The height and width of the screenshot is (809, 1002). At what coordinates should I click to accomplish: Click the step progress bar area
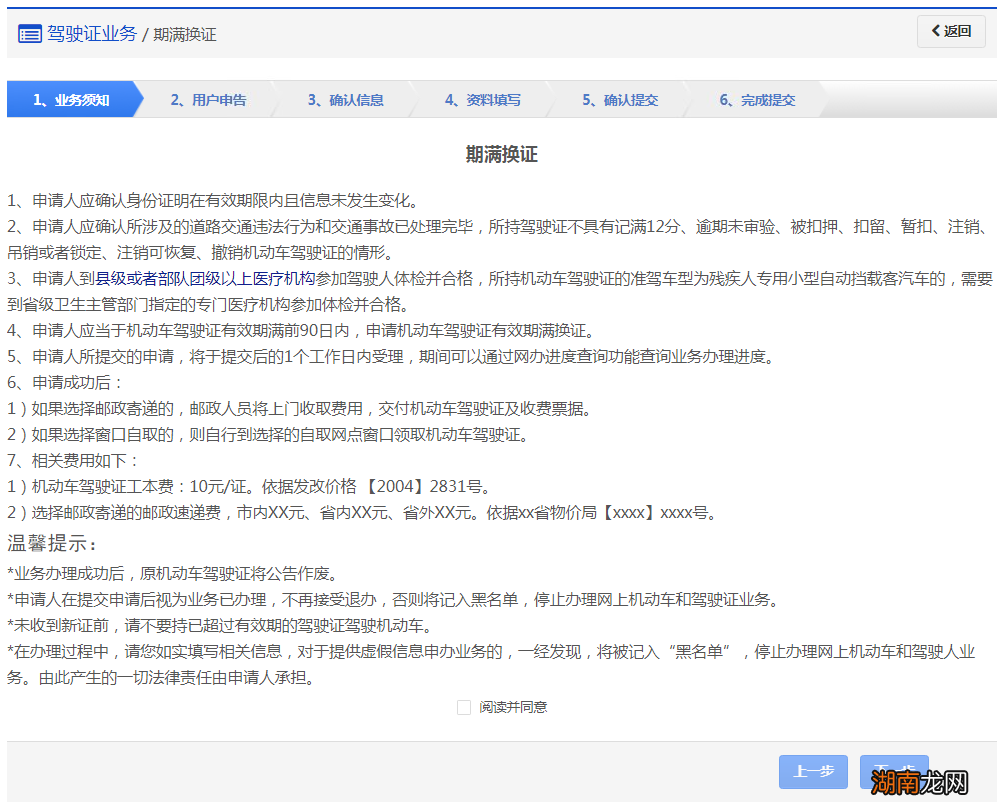(x=500, y=99)
